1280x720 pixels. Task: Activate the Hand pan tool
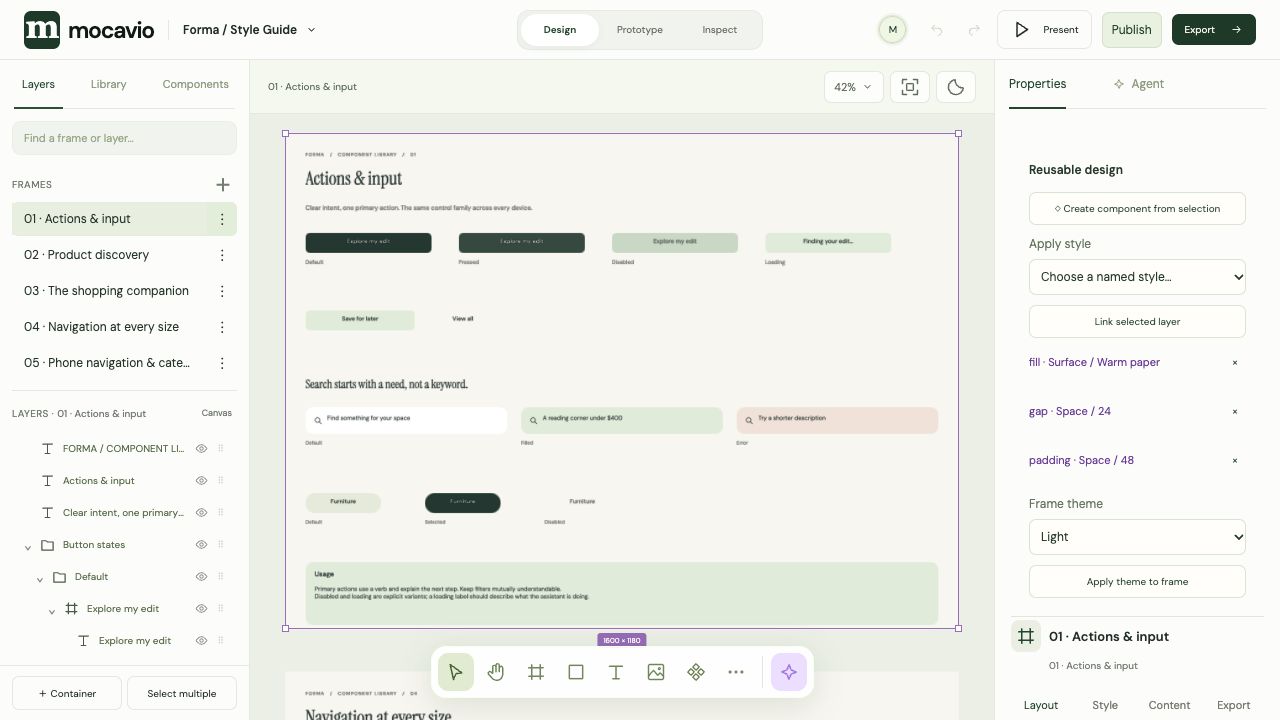pyautogui.click(x=496, y=672)
